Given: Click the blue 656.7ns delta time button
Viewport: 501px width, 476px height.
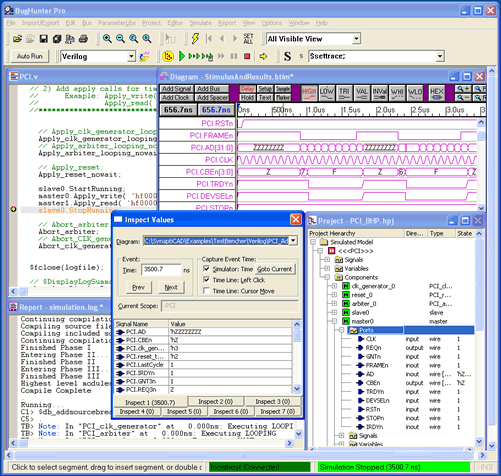Looking at the screenshot, I should pyautogui.click(x=216, y=110).
